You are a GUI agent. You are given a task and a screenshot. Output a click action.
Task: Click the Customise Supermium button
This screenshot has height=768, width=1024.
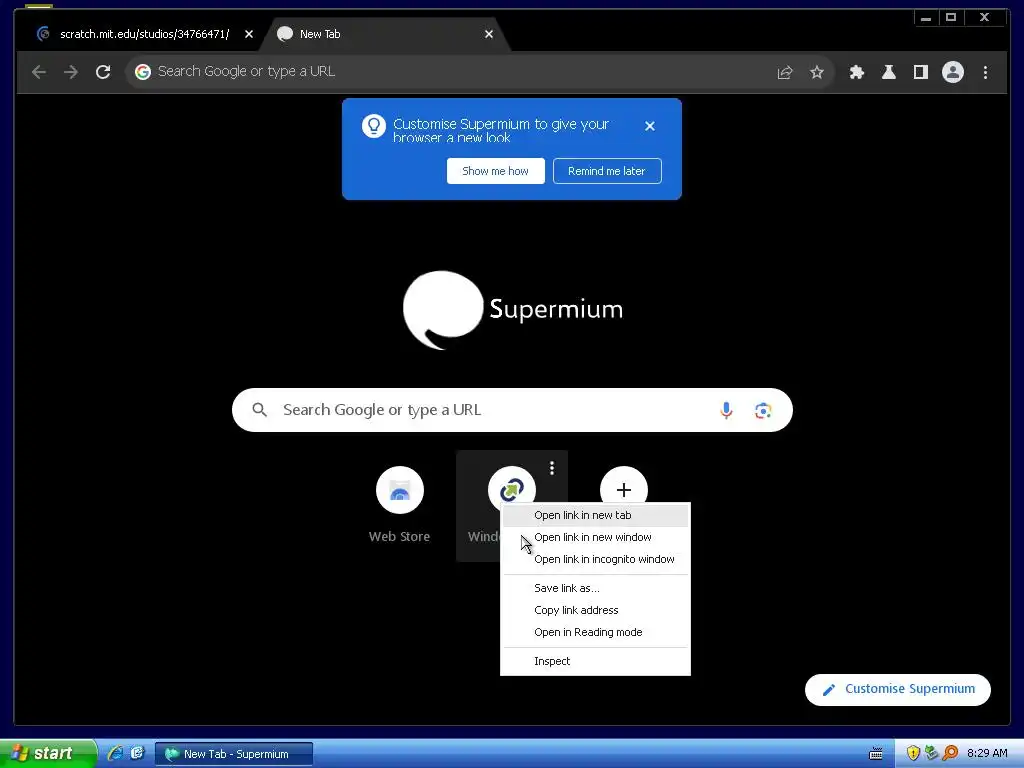tap(898, 690)
